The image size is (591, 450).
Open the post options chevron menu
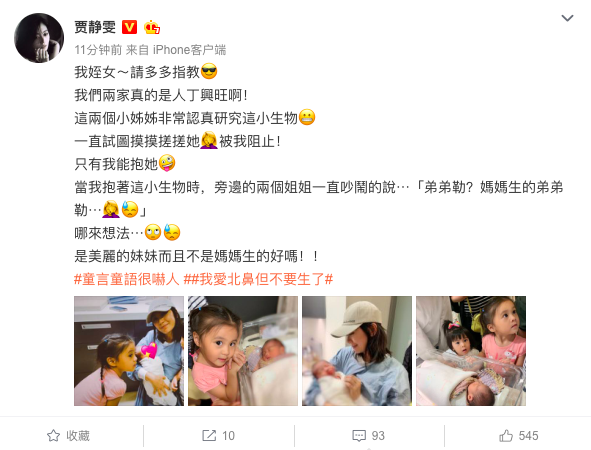[x=567, y=18]
